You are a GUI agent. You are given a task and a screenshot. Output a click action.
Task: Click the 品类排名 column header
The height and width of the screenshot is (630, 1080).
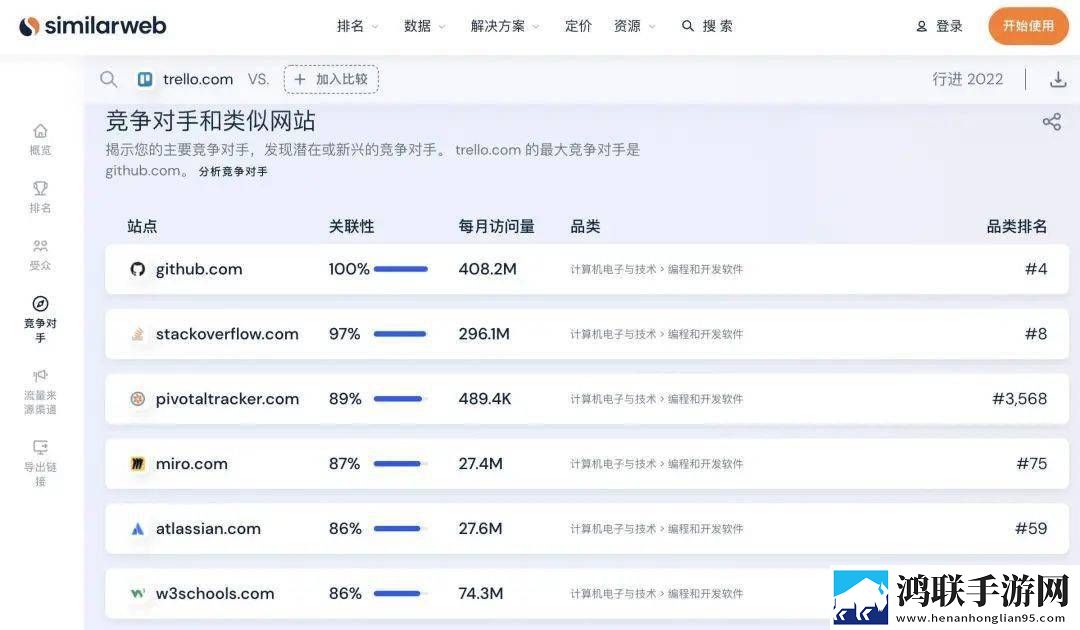click(1017, 227)
